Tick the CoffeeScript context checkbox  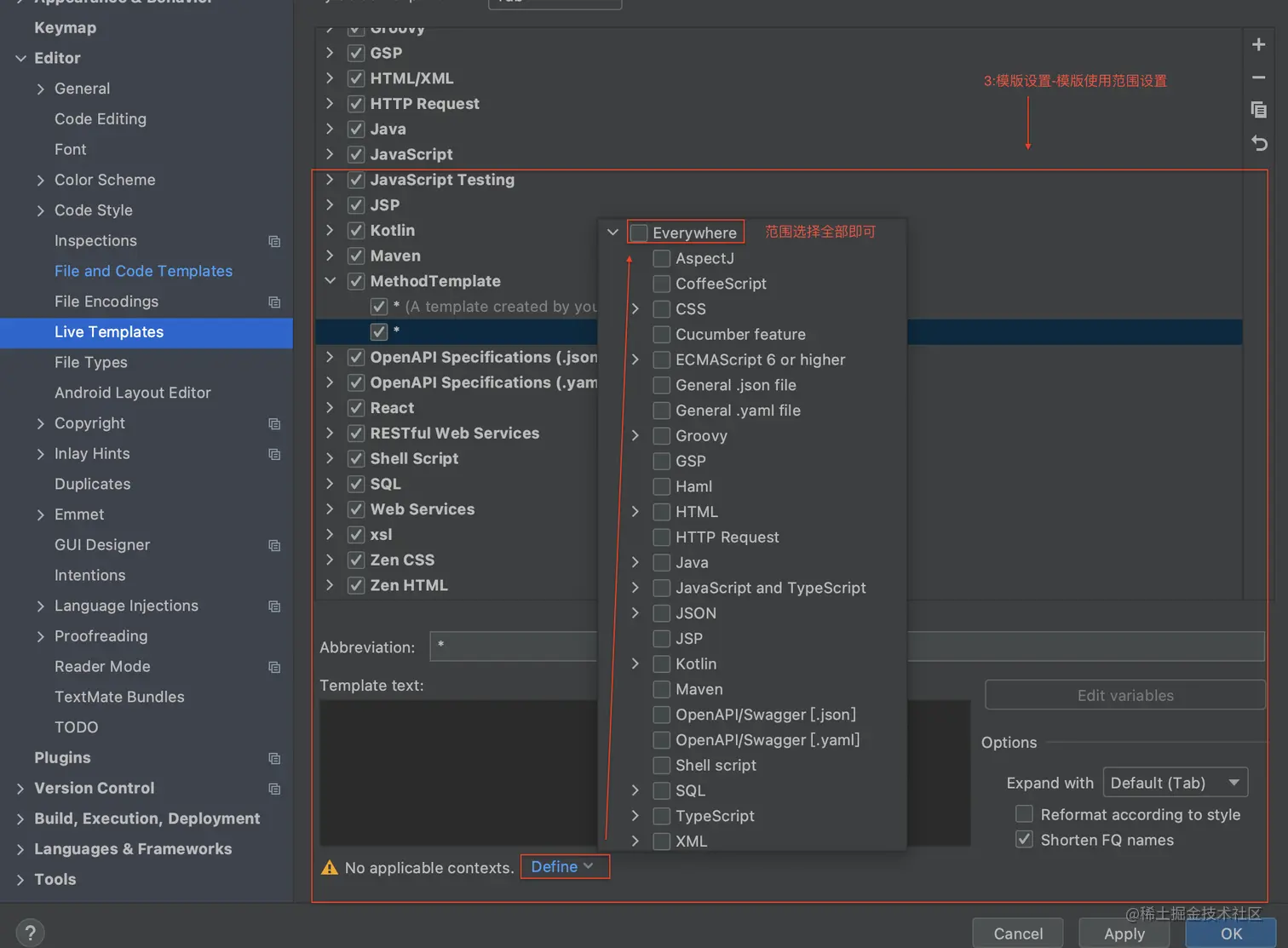point(661,284)
